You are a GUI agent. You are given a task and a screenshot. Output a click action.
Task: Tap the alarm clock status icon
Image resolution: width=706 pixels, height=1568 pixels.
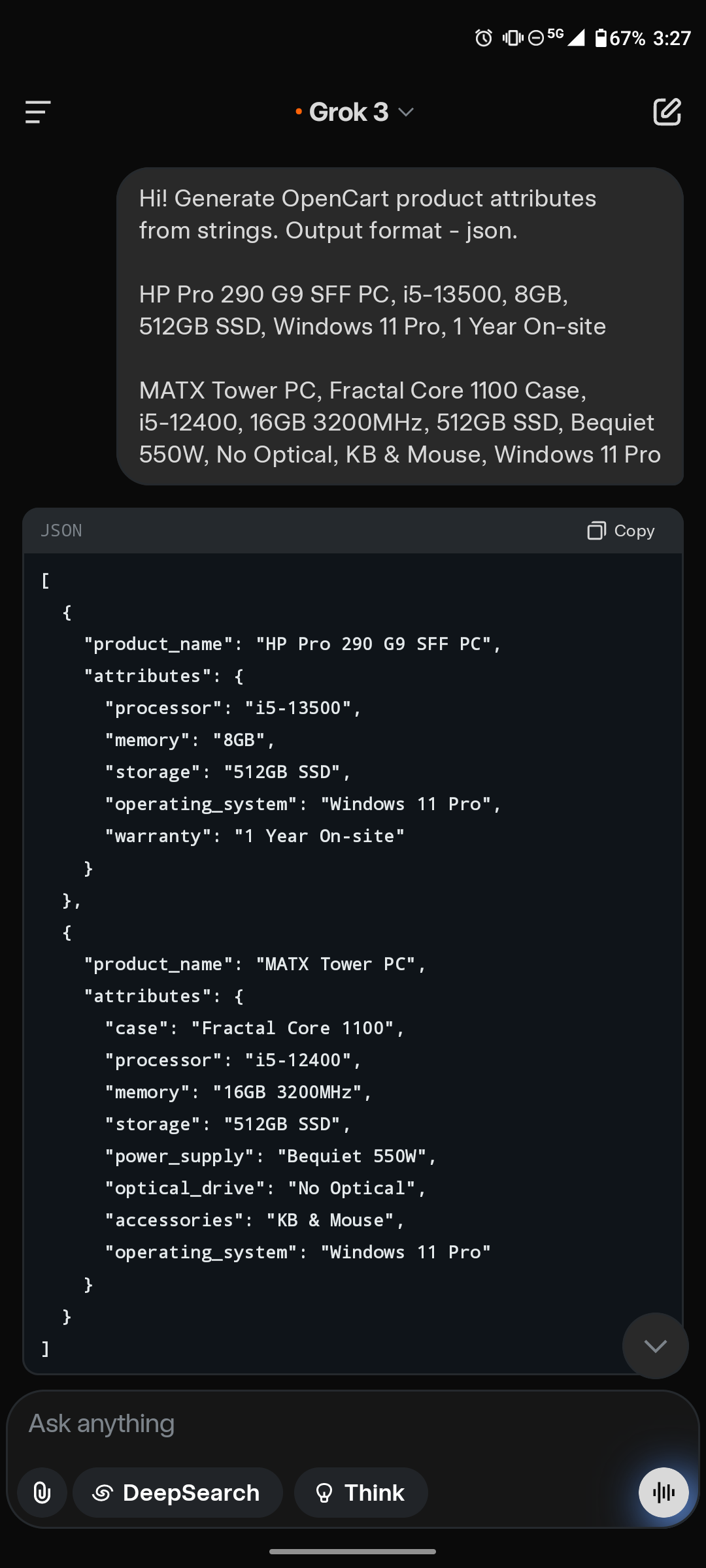tap(483, 38)
